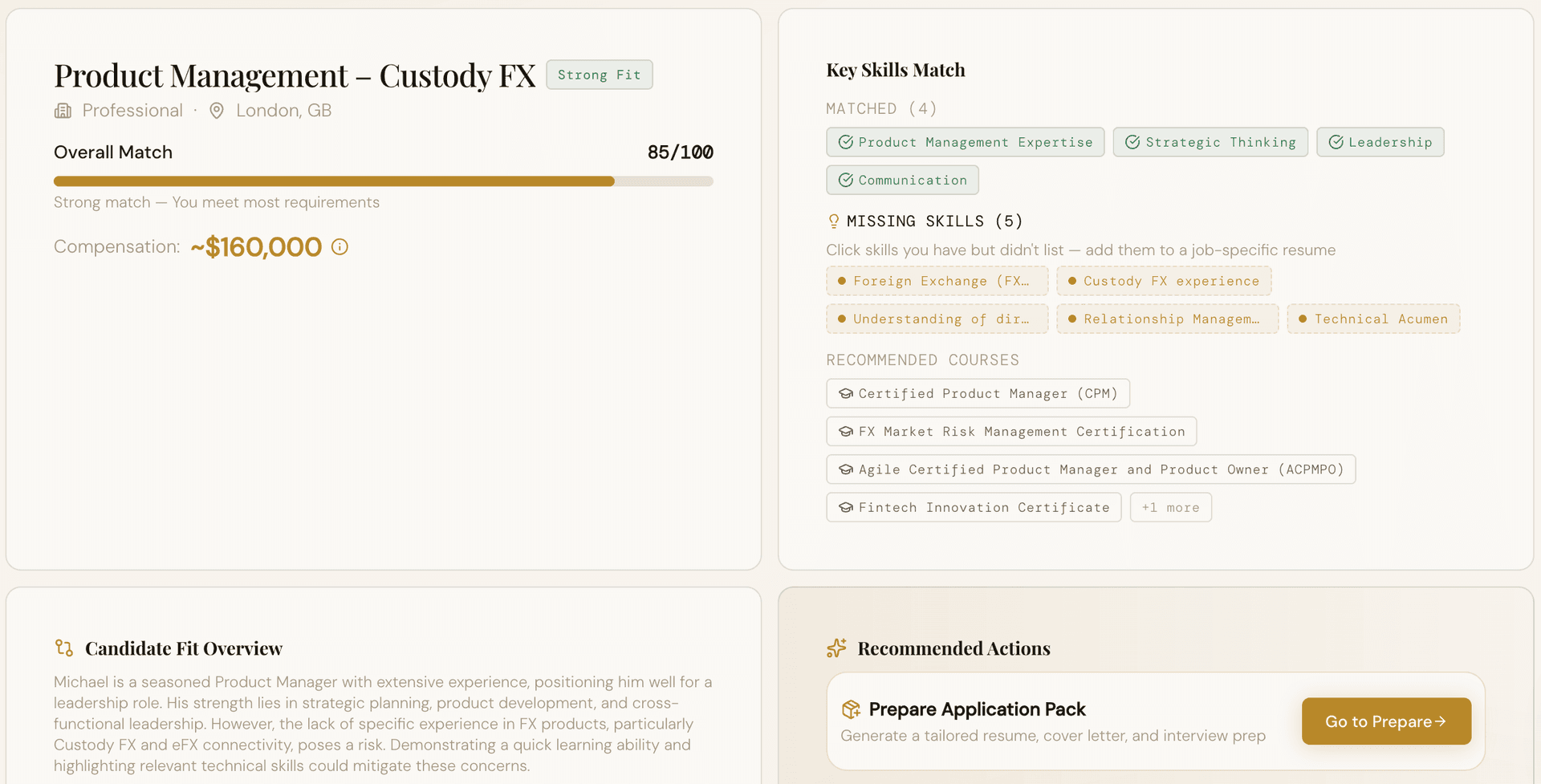Click the Overall Match progress bar
1541x784 pixels.
[x=383, y=181]
